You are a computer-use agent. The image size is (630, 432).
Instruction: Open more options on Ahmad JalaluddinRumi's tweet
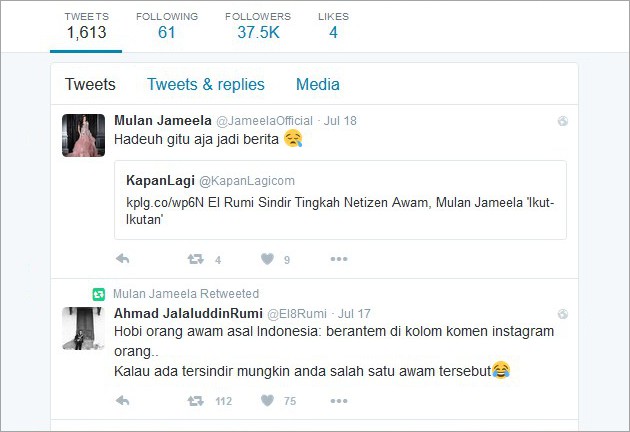[x=339, y=401]
